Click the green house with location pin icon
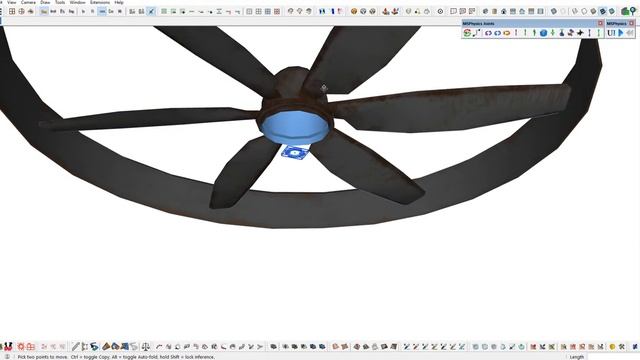This screenshot has height=360, width=640. (x=629, y=11)
